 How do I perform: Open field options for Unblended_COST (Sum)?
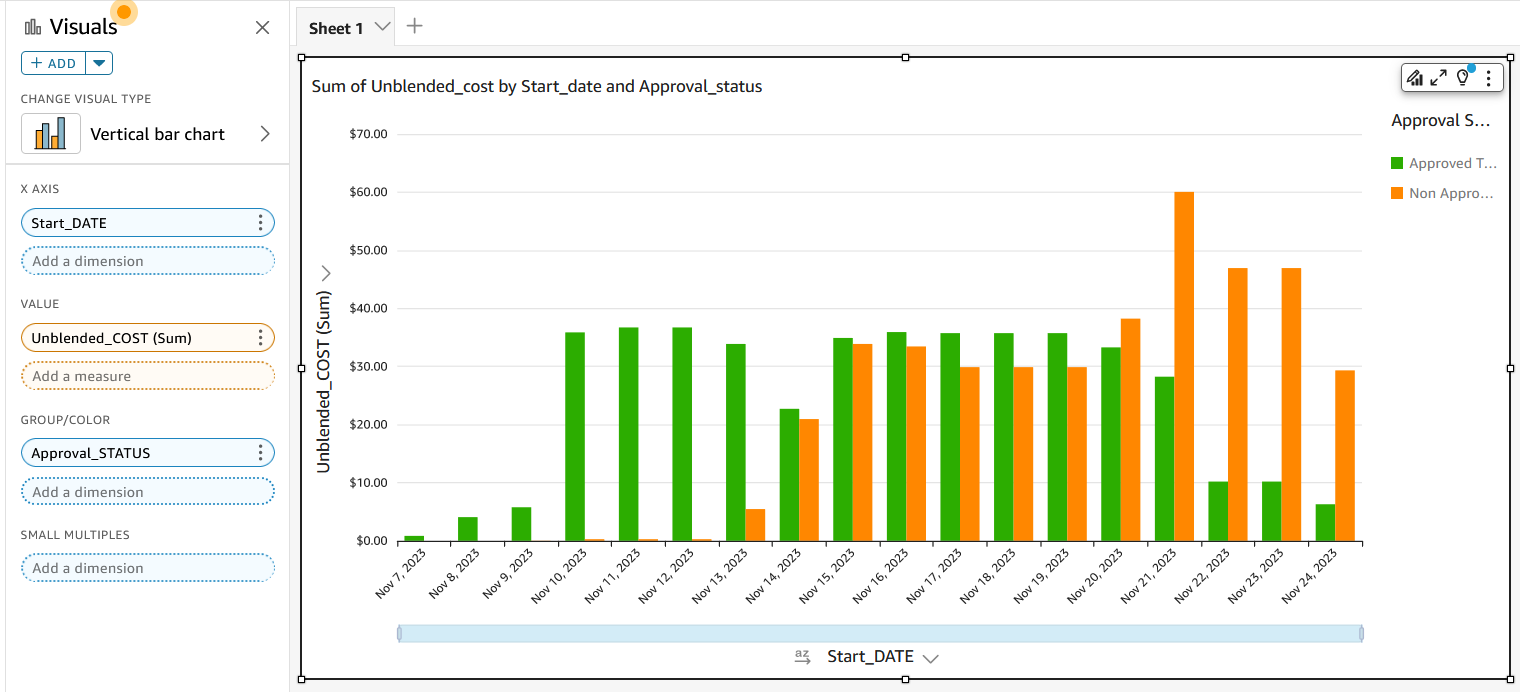click(260, 337)
